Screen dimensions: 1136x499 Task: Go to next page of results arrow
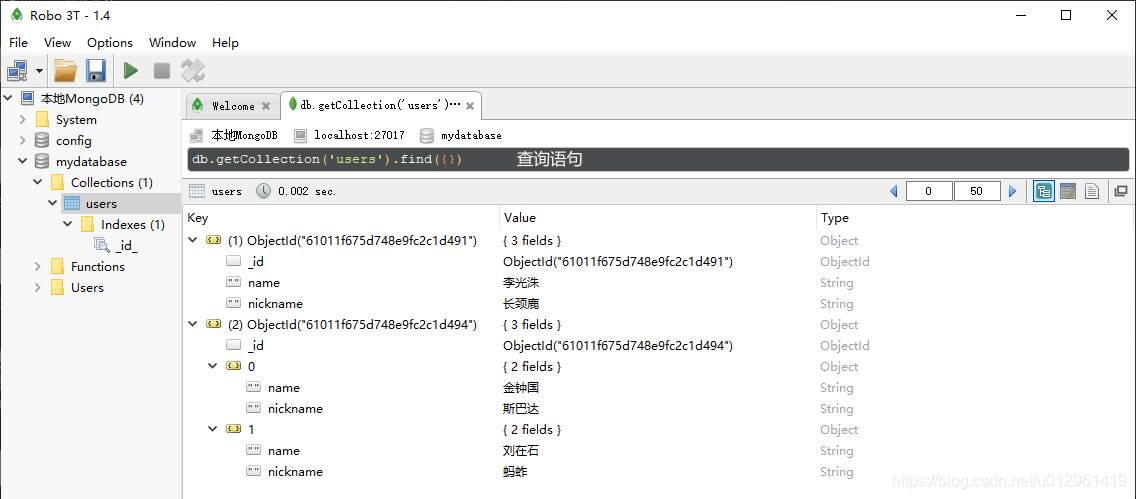tap(1013, 191)
